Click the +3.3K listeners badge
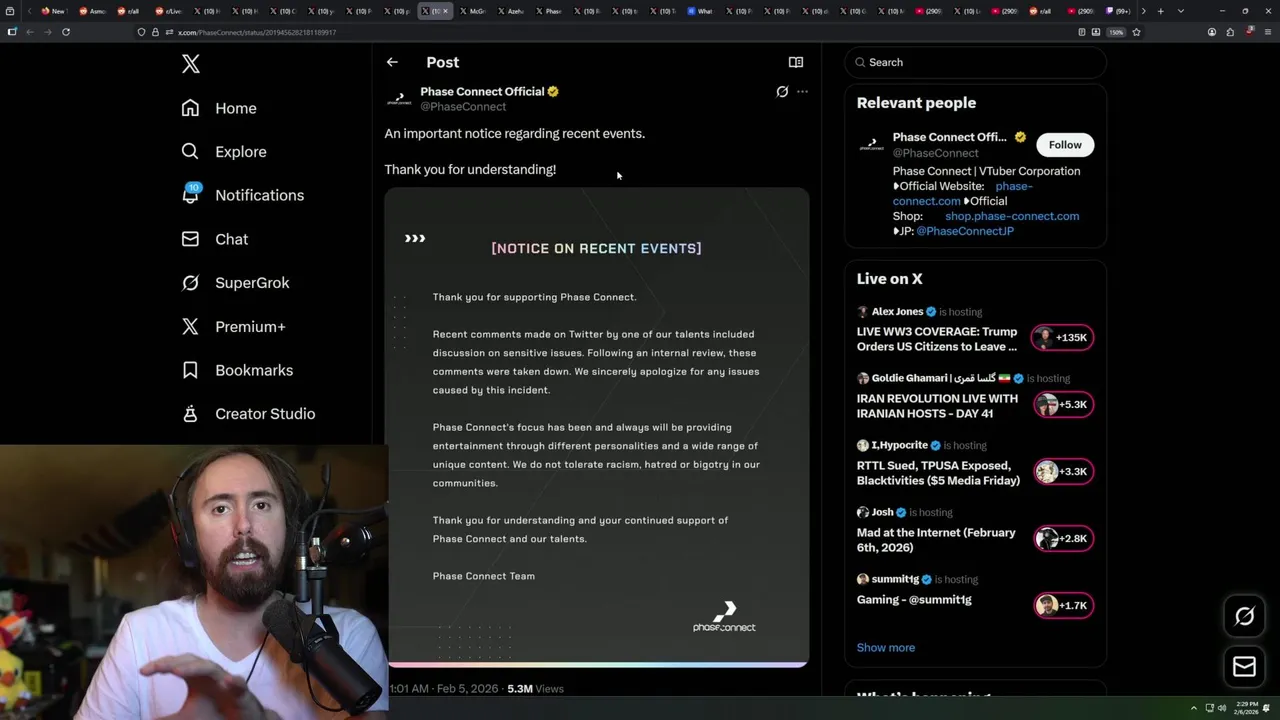The width and height of the screenshot is (1280, 720). [x=1063, y=471]
